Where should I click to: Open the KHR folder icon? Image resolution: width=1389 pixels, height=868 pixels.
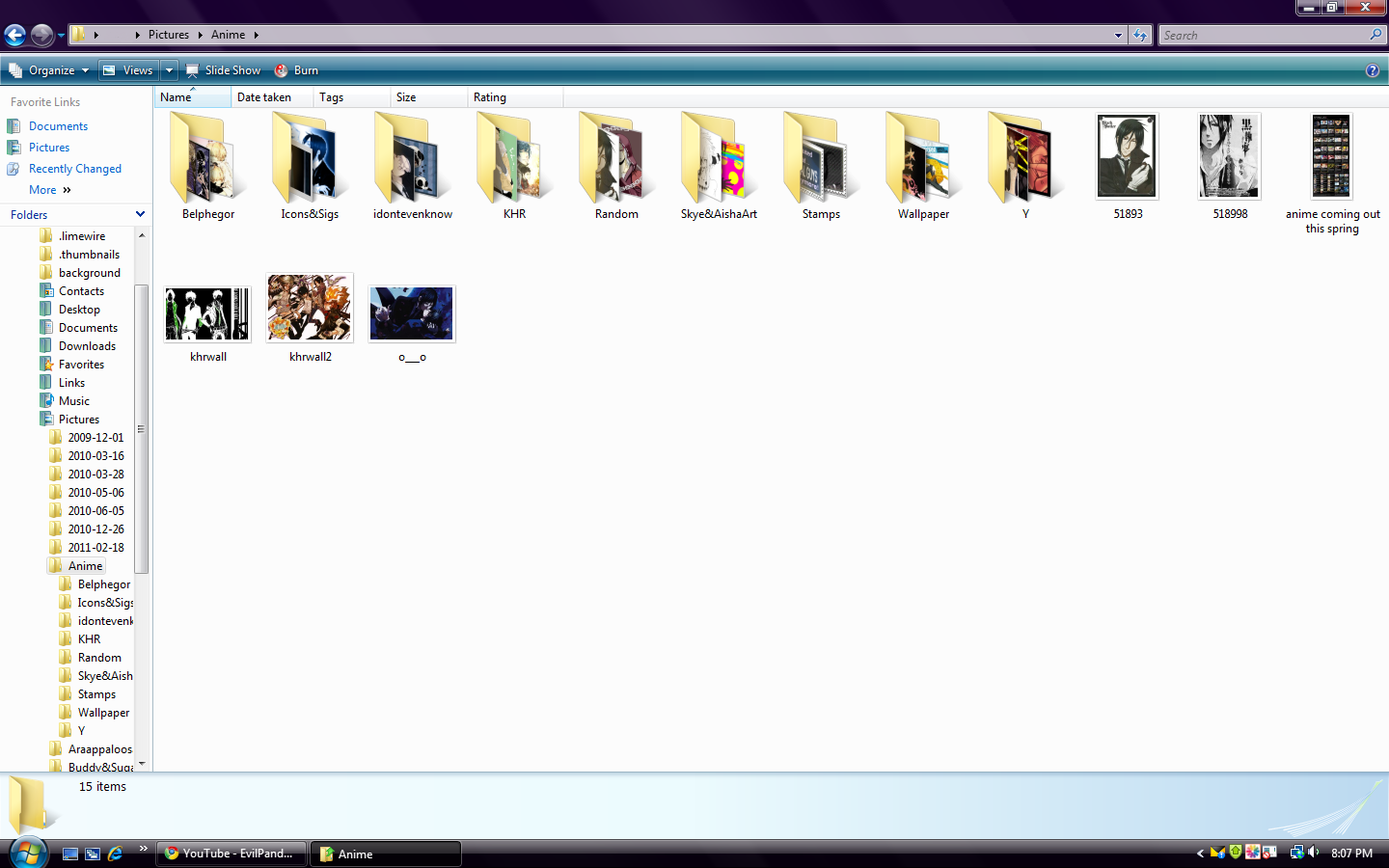(x=514, y=156)
